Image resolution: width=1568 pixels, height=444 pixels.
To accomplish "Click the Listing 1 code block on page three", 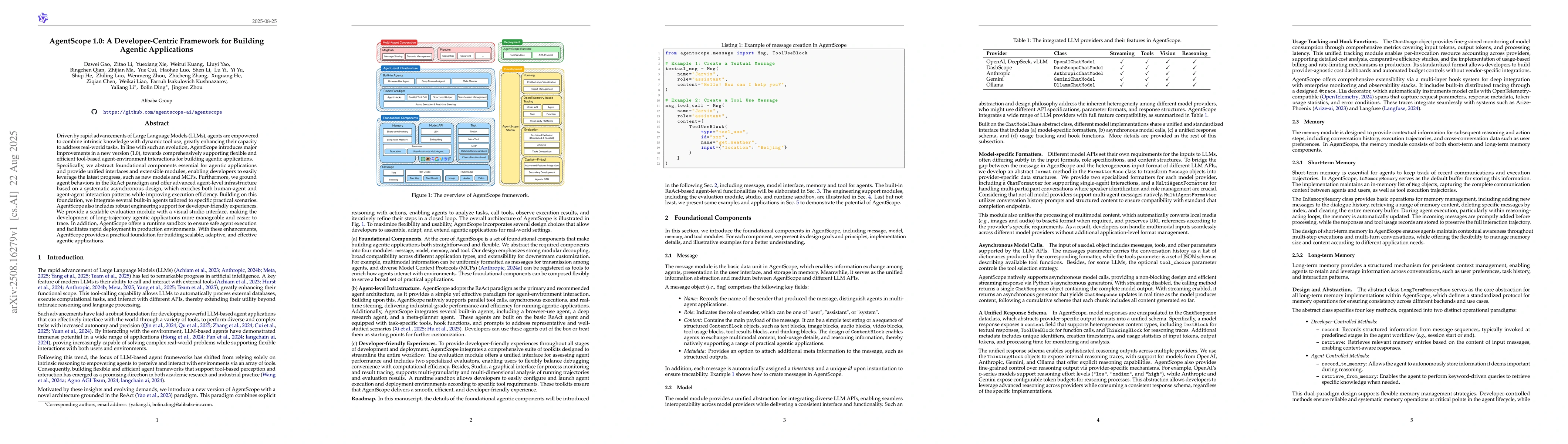I will pos(784,108).
